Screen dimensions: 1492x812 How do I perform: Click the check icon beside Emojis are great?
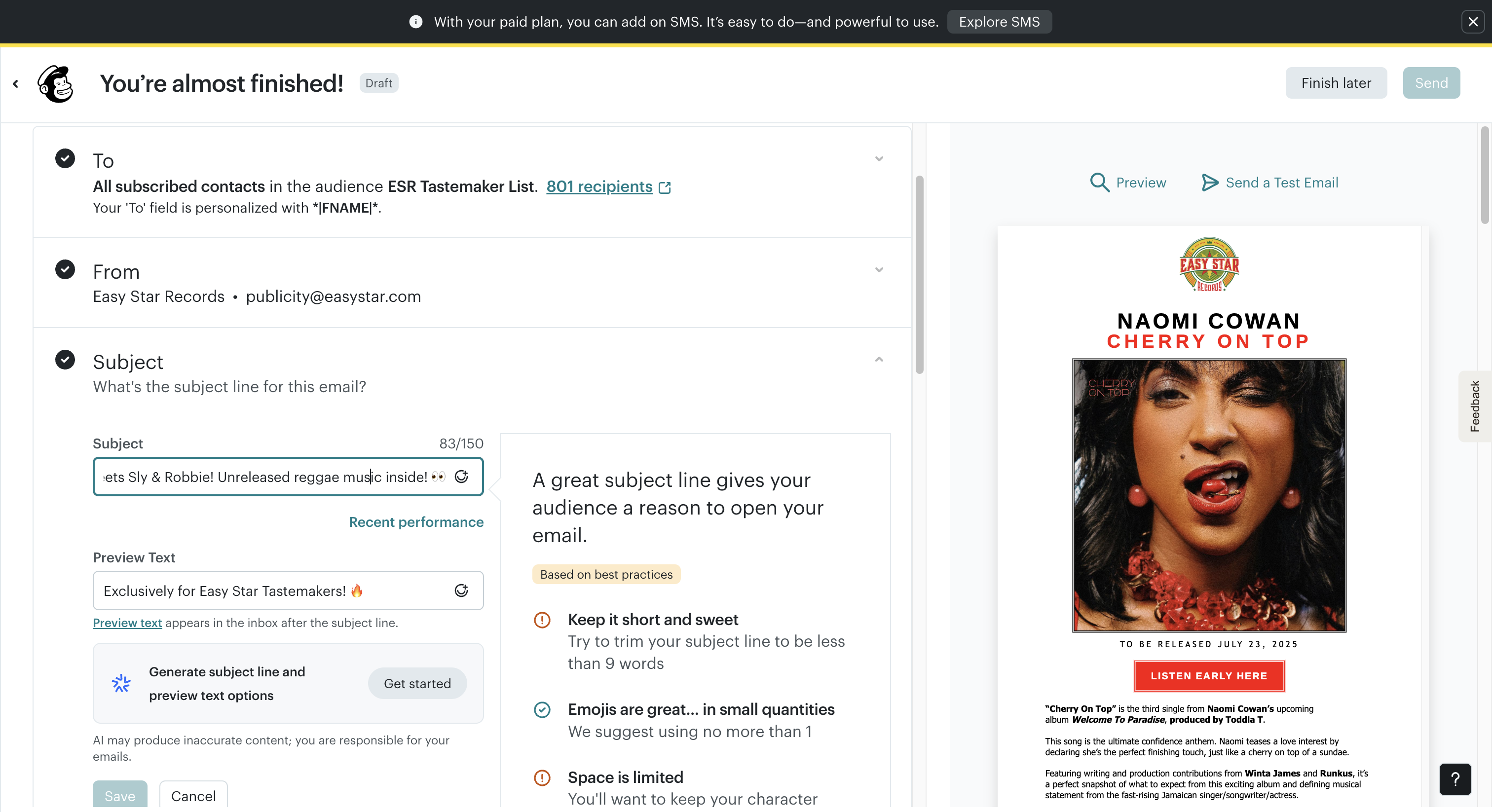(542, 710)
